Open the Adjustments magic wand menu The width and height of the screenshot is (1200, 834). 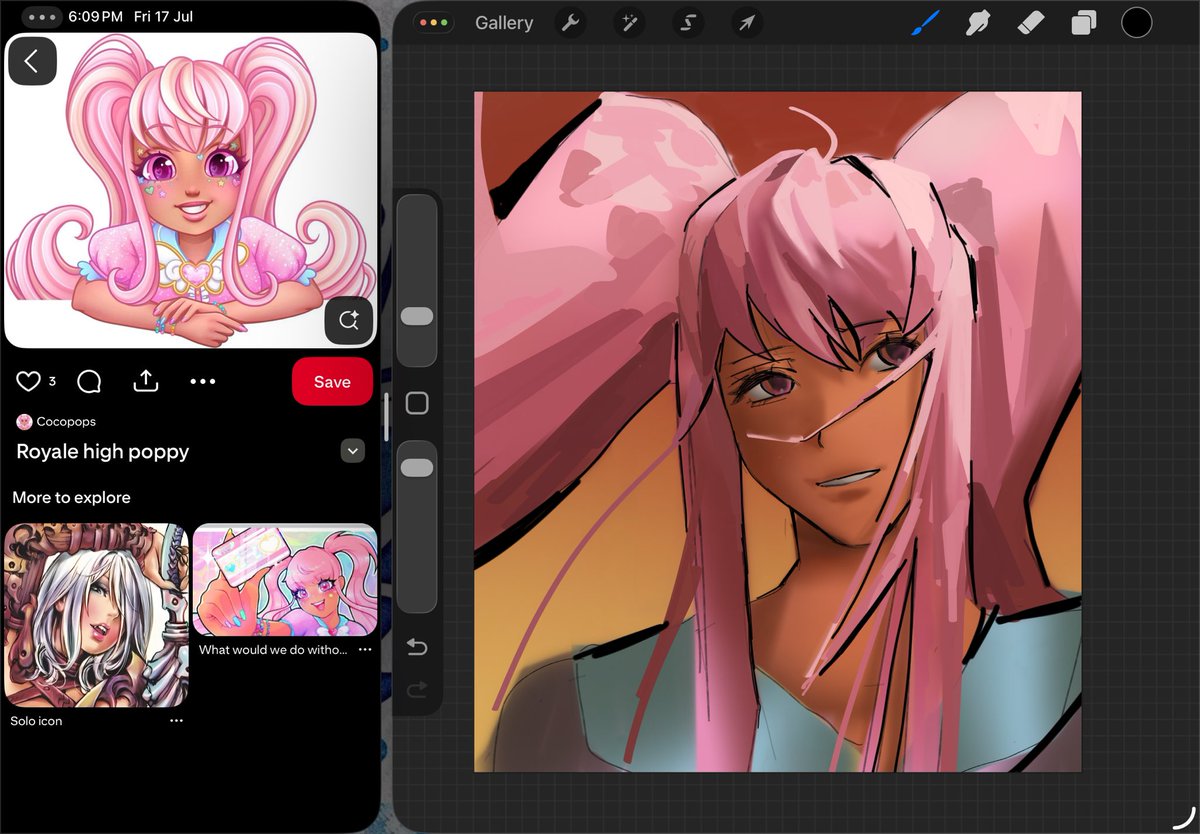click(629, 23)
